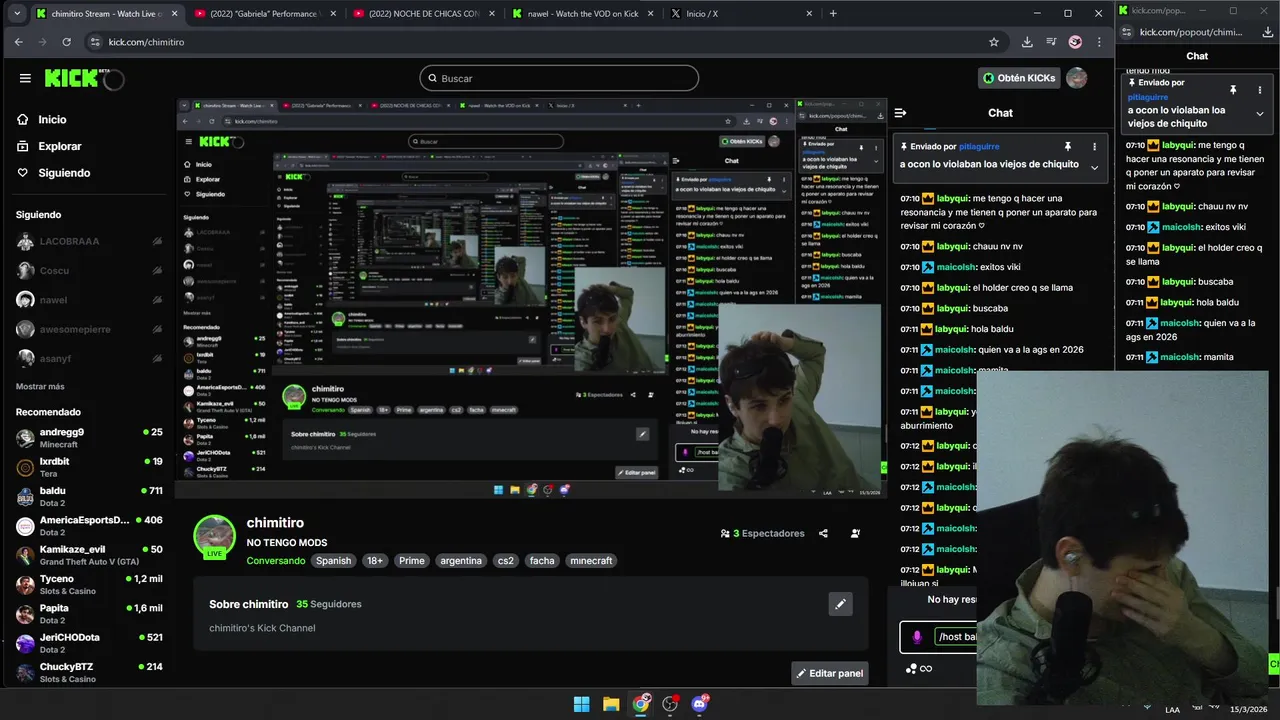Open recommended channel baldu
The image size is (1280, 720).
point(88,497)
